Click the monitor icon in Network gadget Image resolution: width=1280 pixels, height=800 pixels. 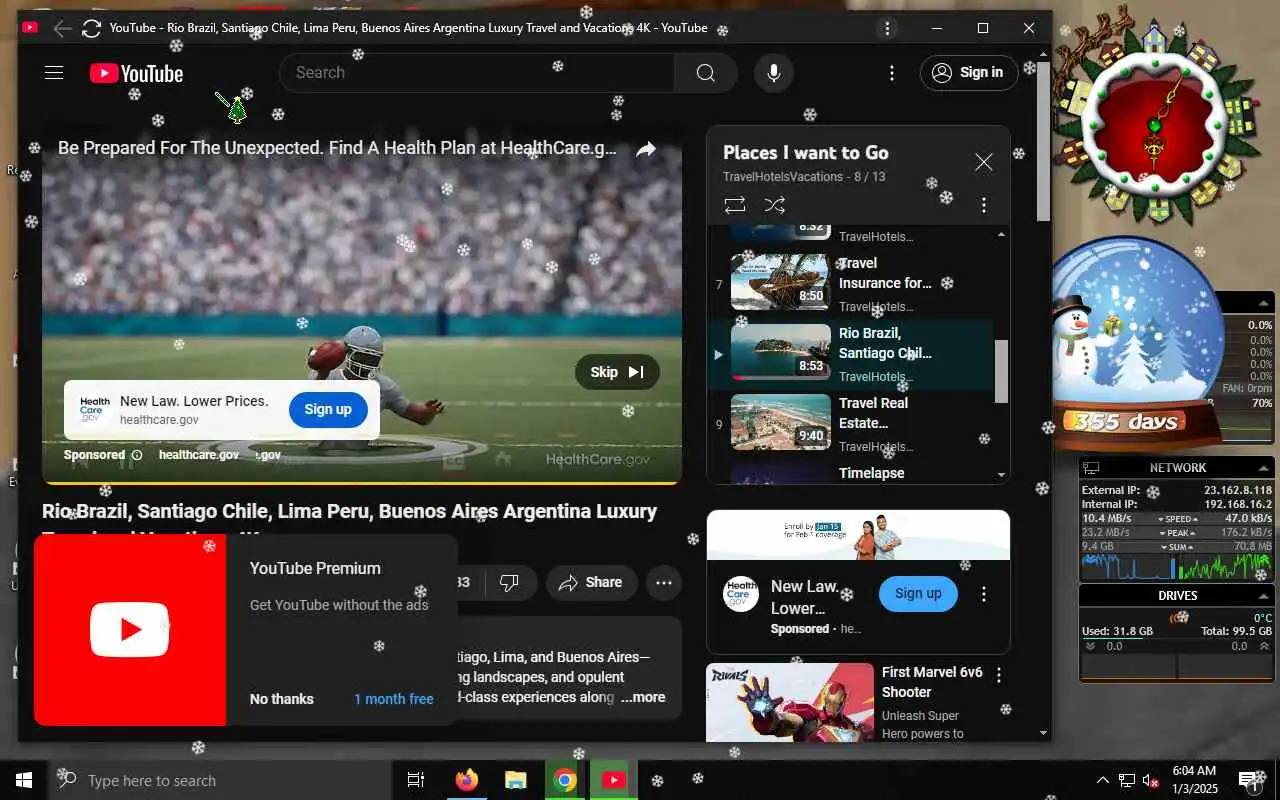pyautogui.click(x=1091, y=468)
